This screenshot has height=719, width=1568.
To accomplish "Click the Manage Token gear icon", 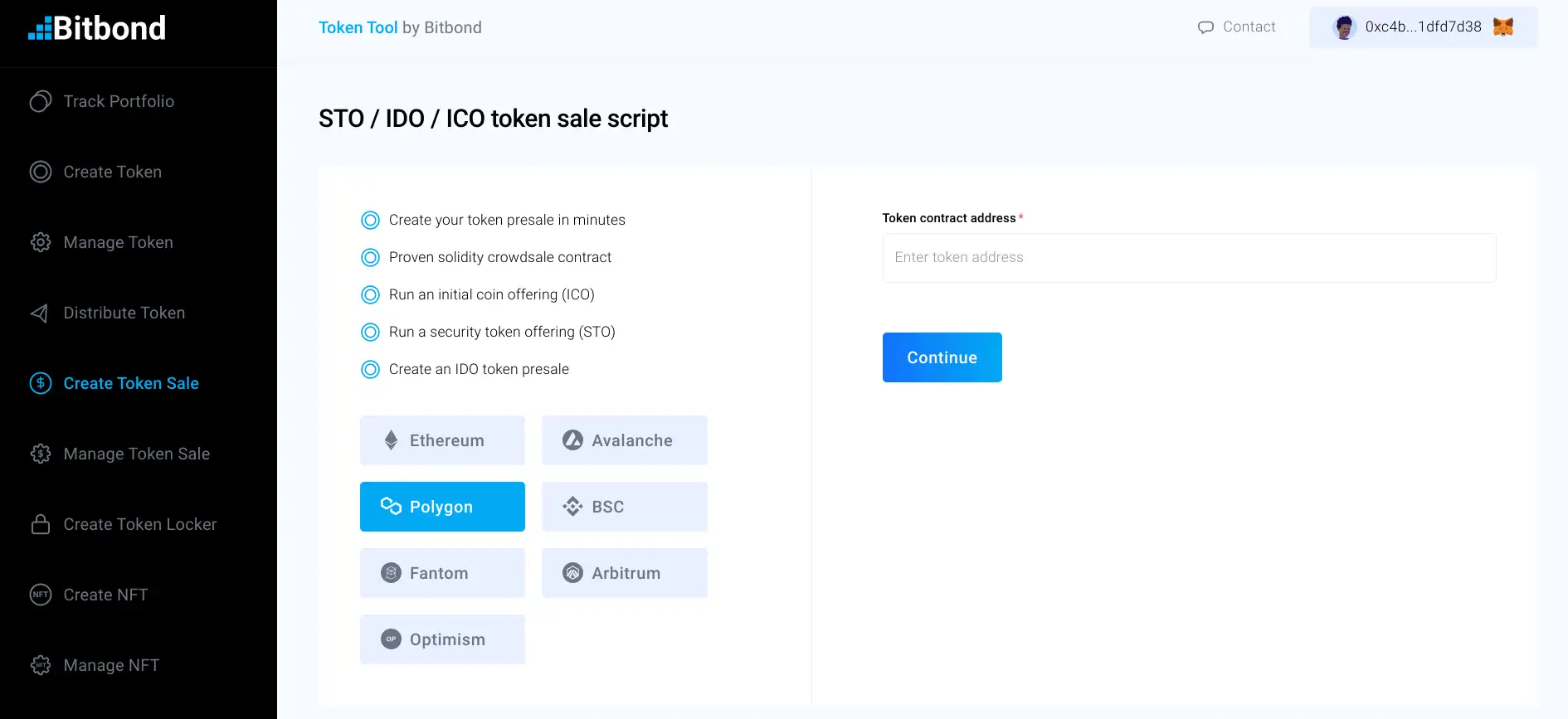I will tap(41, 242).
